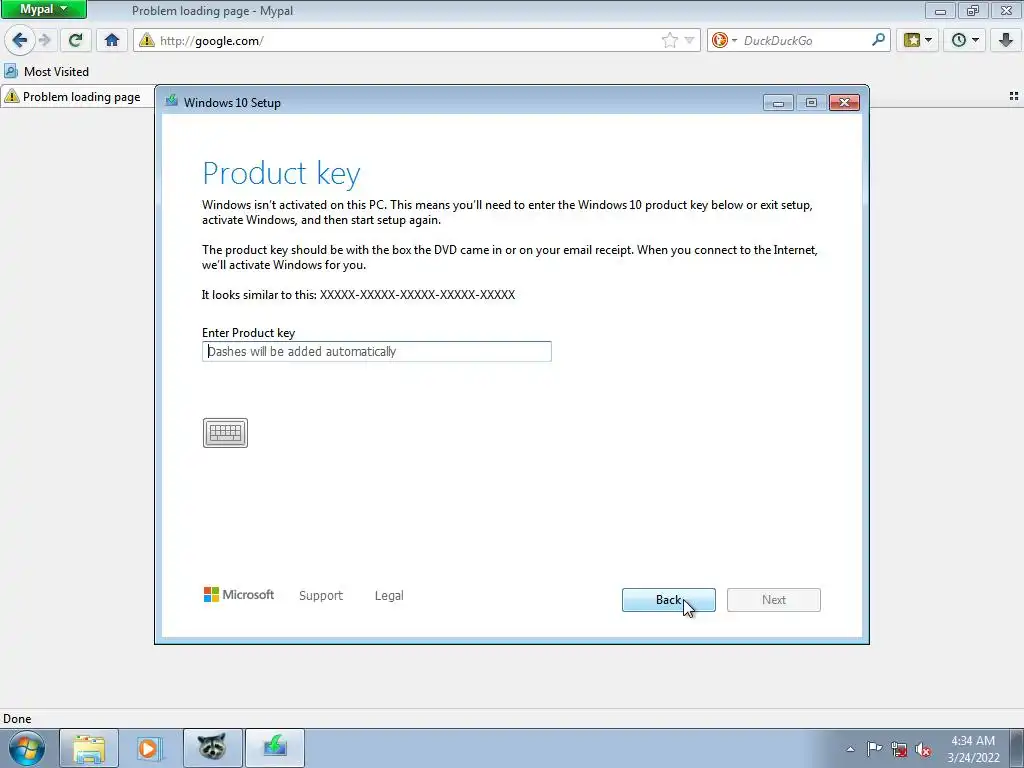This screenshot has height=768, width=1024.
Task: Maximize the Windows 10 Setup window
Action: pyautogui.click(x=811, y=103)
